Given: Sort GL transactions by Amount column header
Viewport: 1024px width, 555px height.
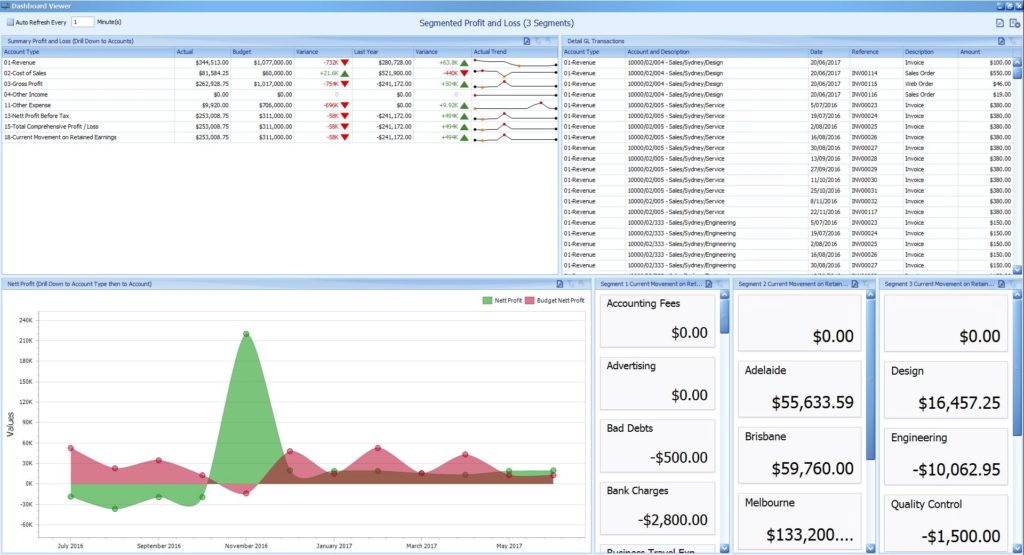Looking at the screenshot, I should point(985,52).
